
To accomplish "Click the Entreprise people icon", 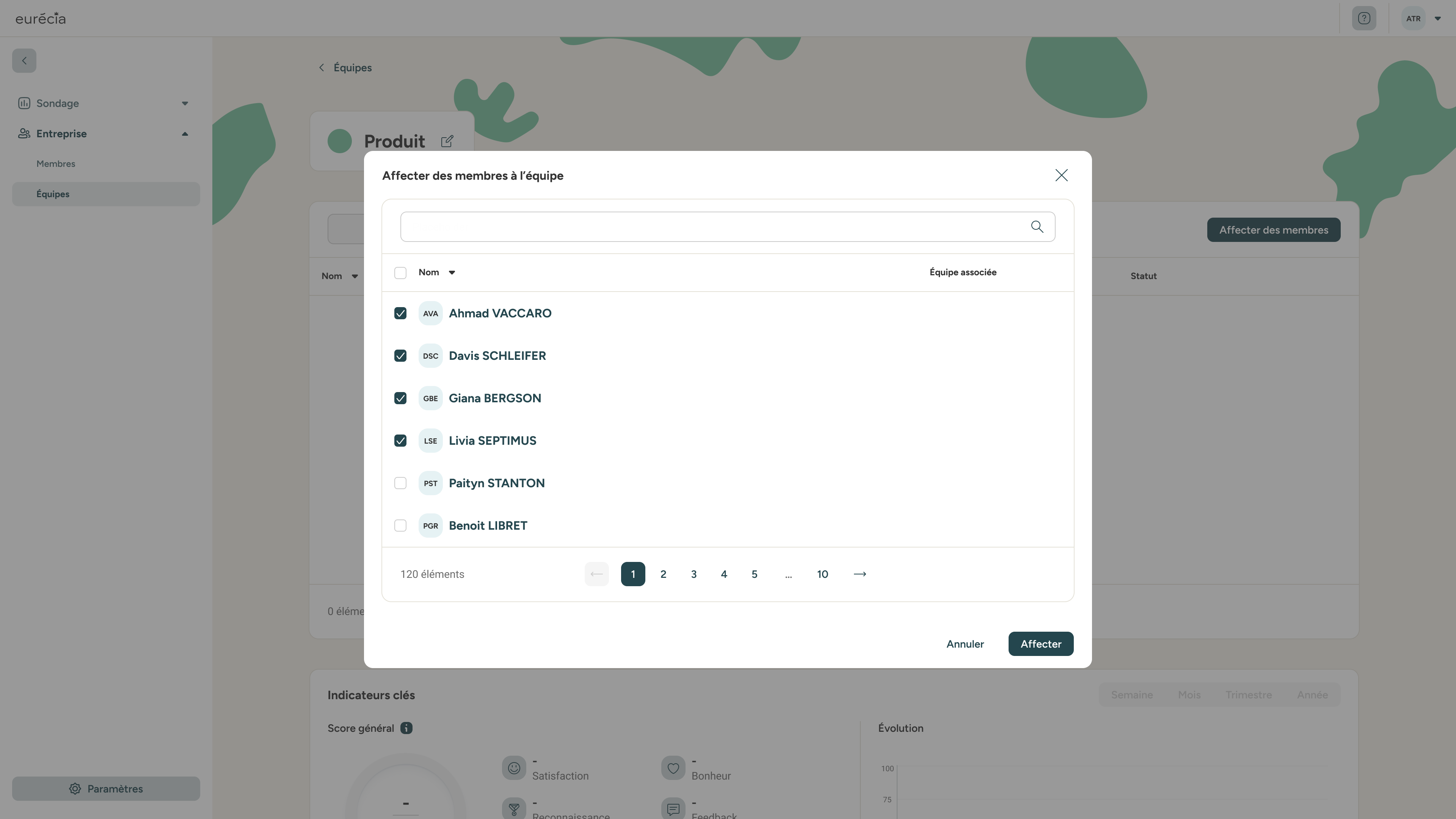I will (24, 133).
